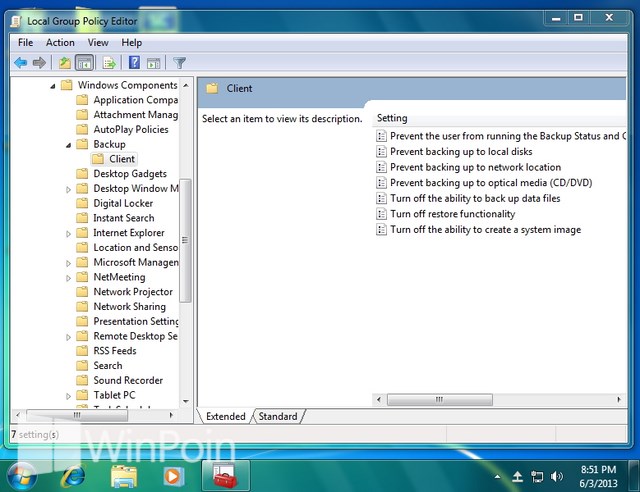This screenshot has width=640, height=492.
Task: Open Windows Media Player from the taskbar
Action: click(x=173, y=476)
